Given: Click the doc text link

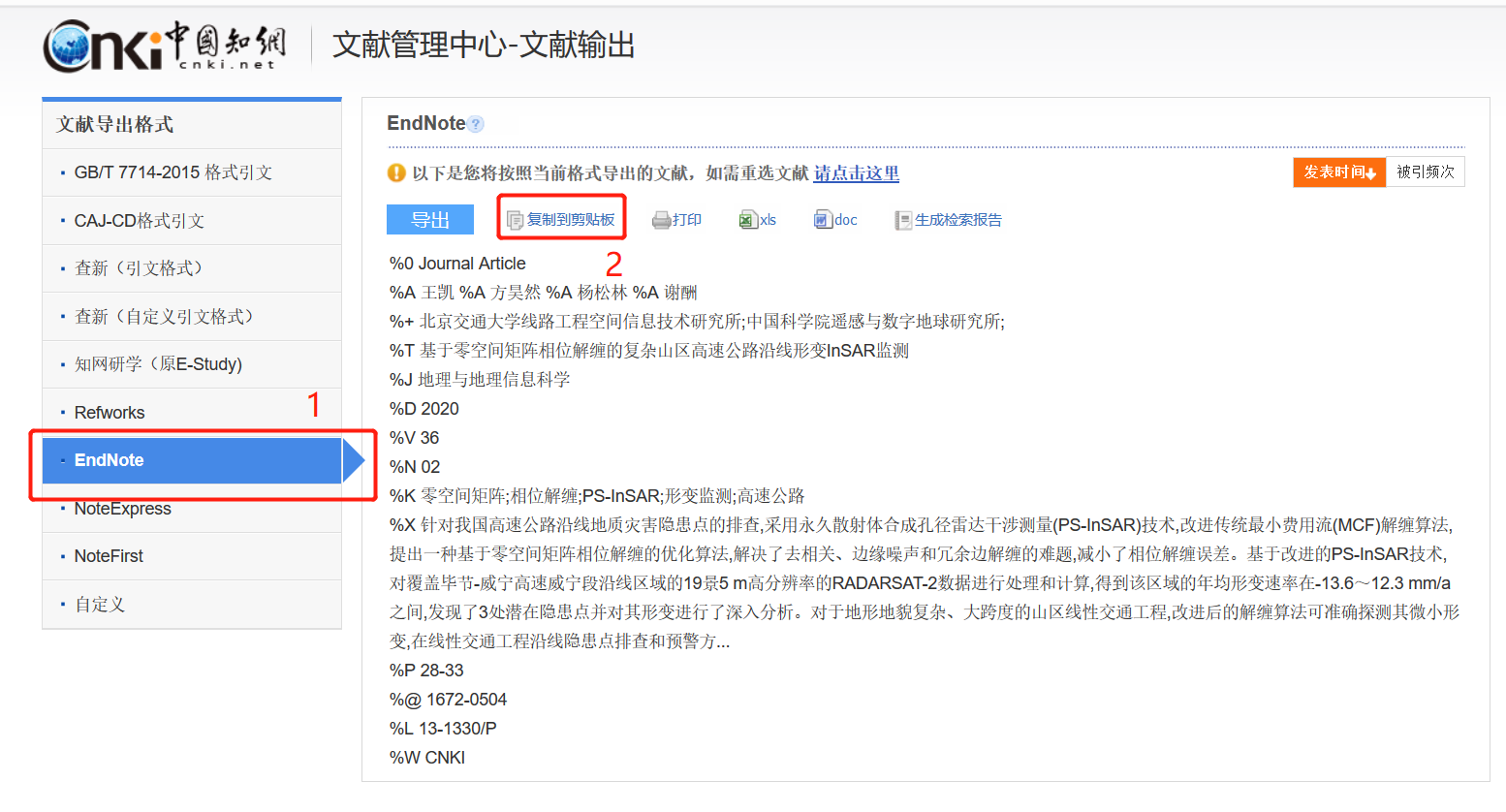Looking at the screenshot, I should tap(846, 220).
